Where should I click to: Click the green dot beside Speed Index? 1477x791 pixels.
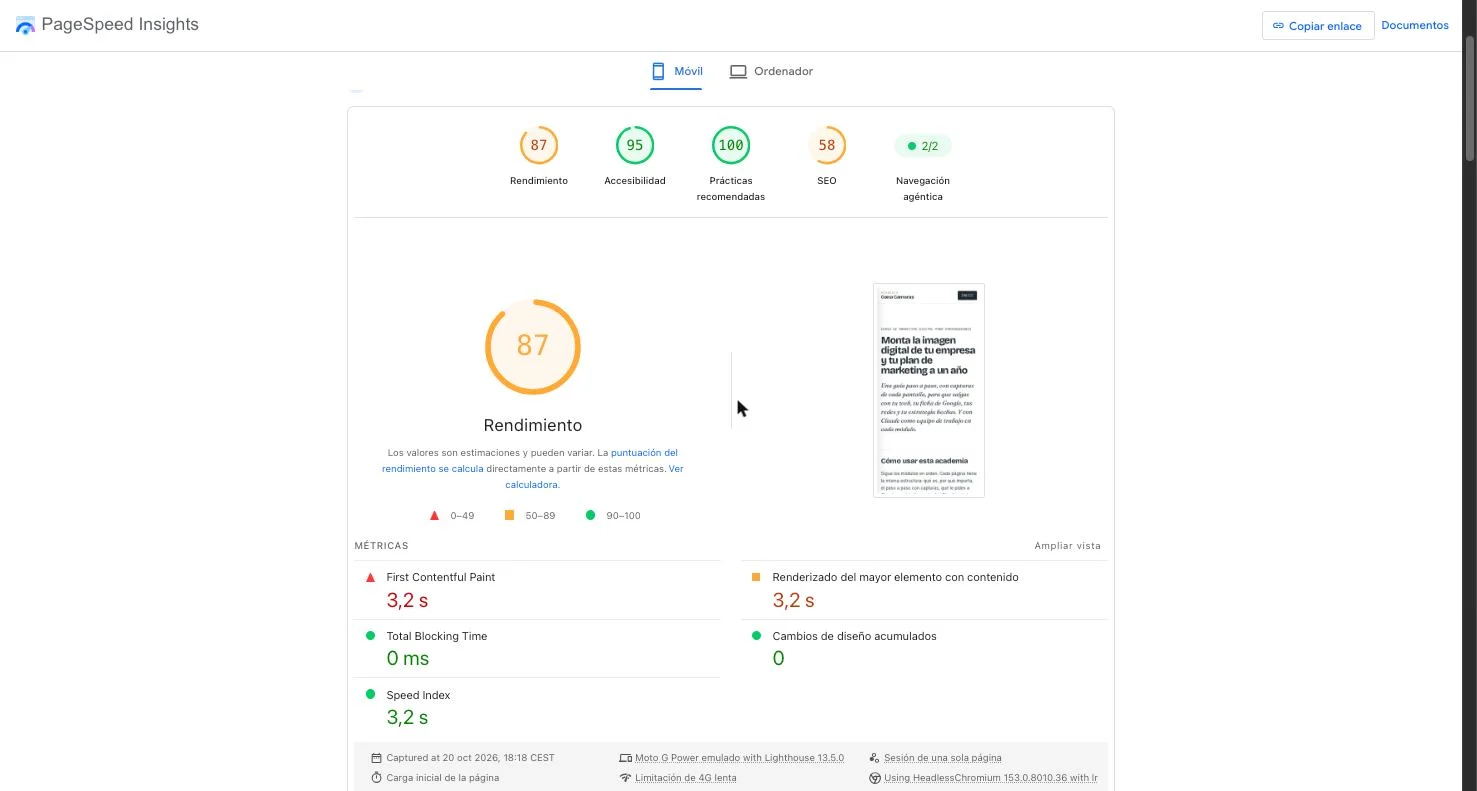pyautogui.click(x=370, y=695)
